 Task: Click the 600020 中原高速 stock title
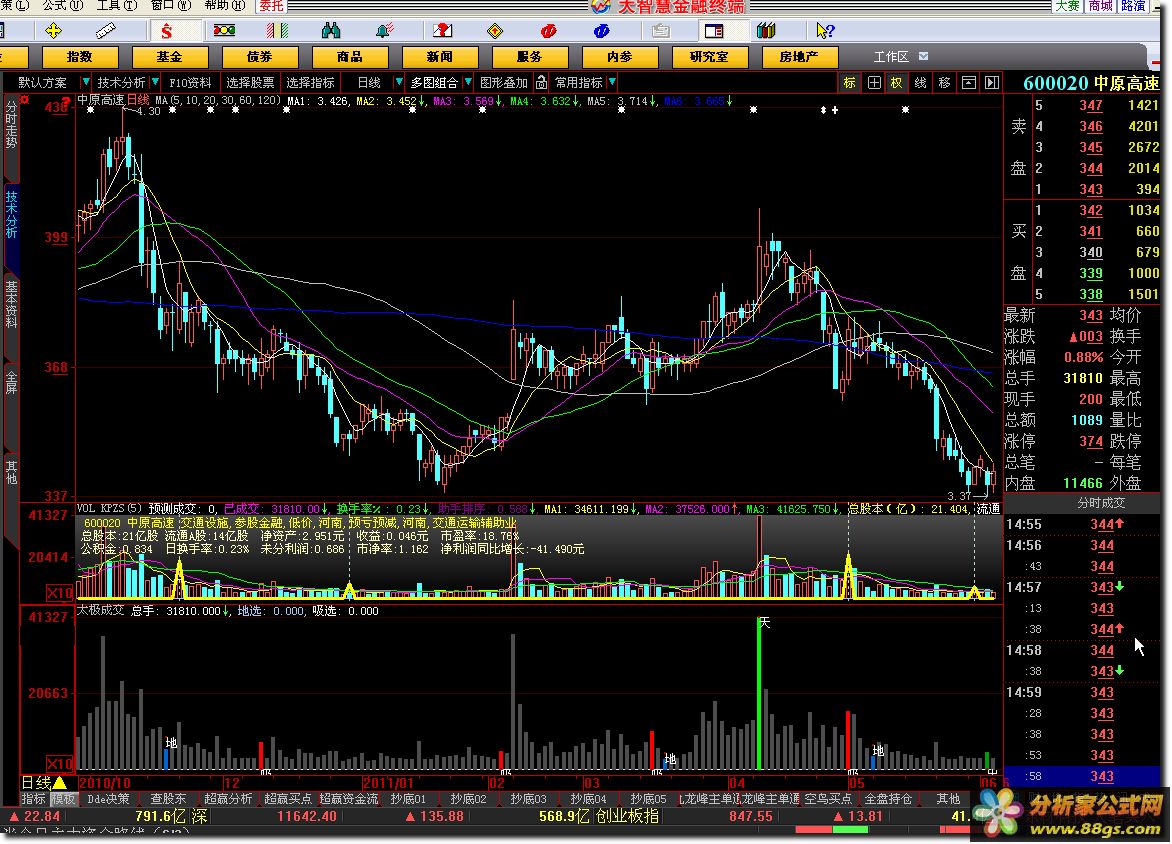click(1091, 83)
